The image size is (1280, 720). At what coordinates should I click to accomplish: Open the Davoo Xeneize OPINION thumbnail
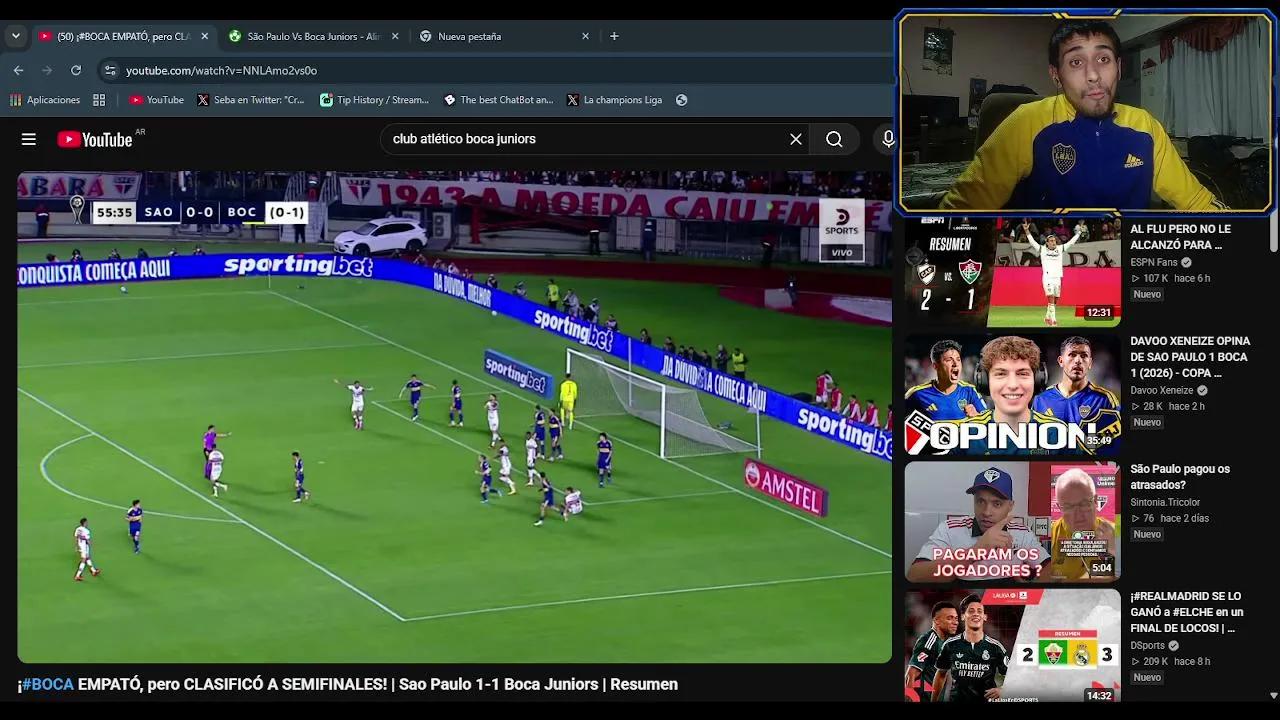(1012, 396)
